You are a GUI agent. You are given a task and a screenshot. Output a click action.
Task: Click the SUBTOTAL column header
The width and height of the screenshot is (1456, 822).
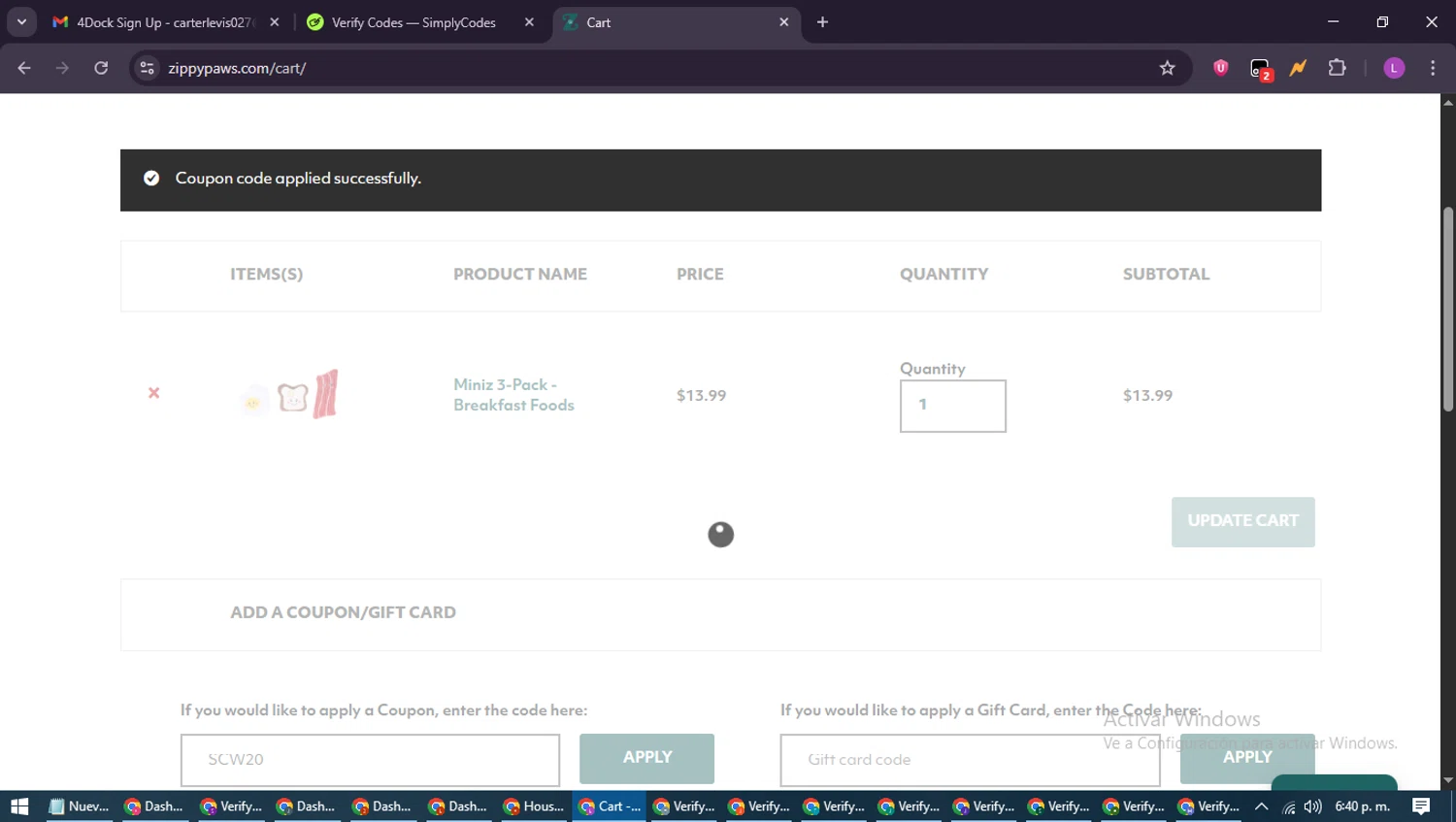pos(1166,275)
